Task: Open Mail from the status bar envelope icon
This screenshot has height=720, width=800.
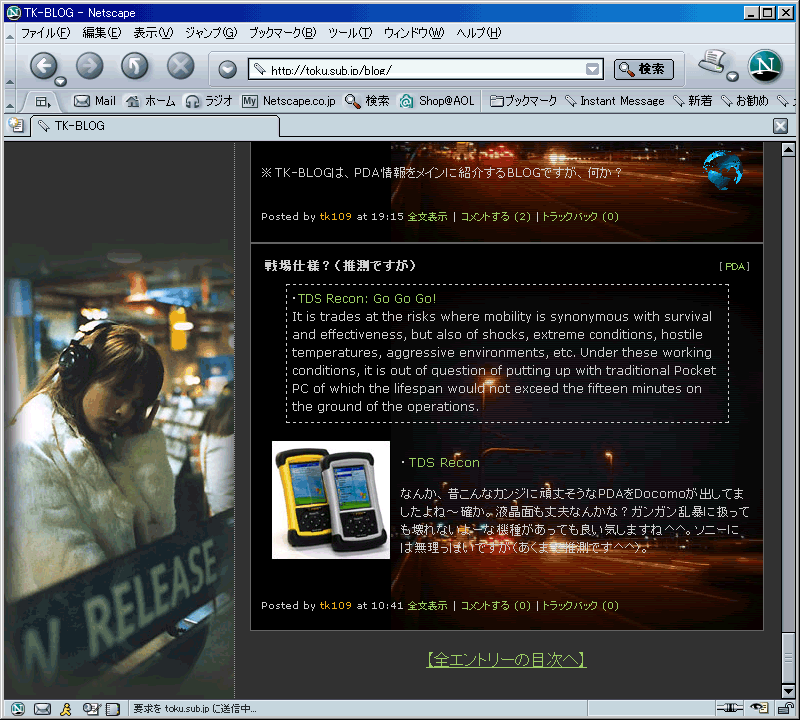Action: (x=42, y=709)
